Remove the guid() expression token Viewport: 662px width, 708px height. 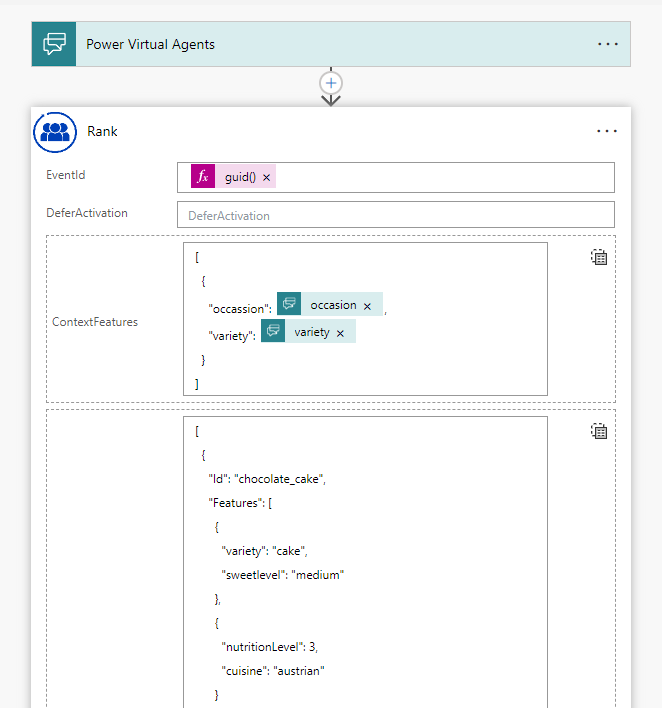click(x=267, y=178)
